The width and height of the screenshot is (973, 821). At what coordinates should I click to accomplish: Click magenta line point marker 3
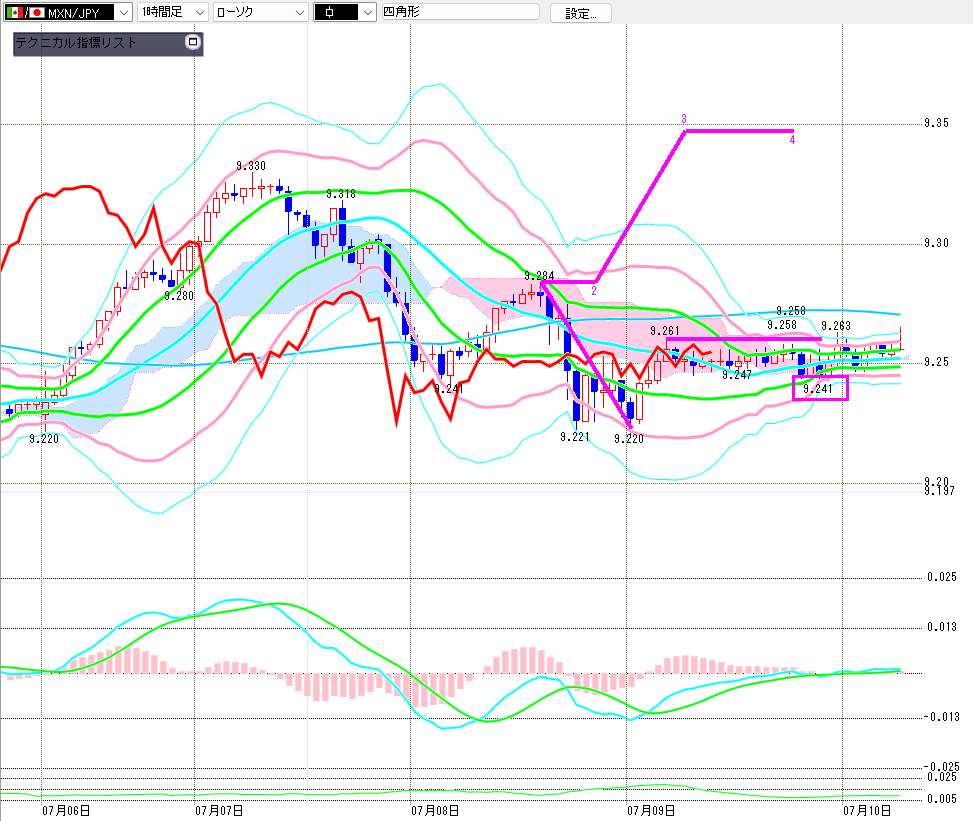[x=684, y=119]
